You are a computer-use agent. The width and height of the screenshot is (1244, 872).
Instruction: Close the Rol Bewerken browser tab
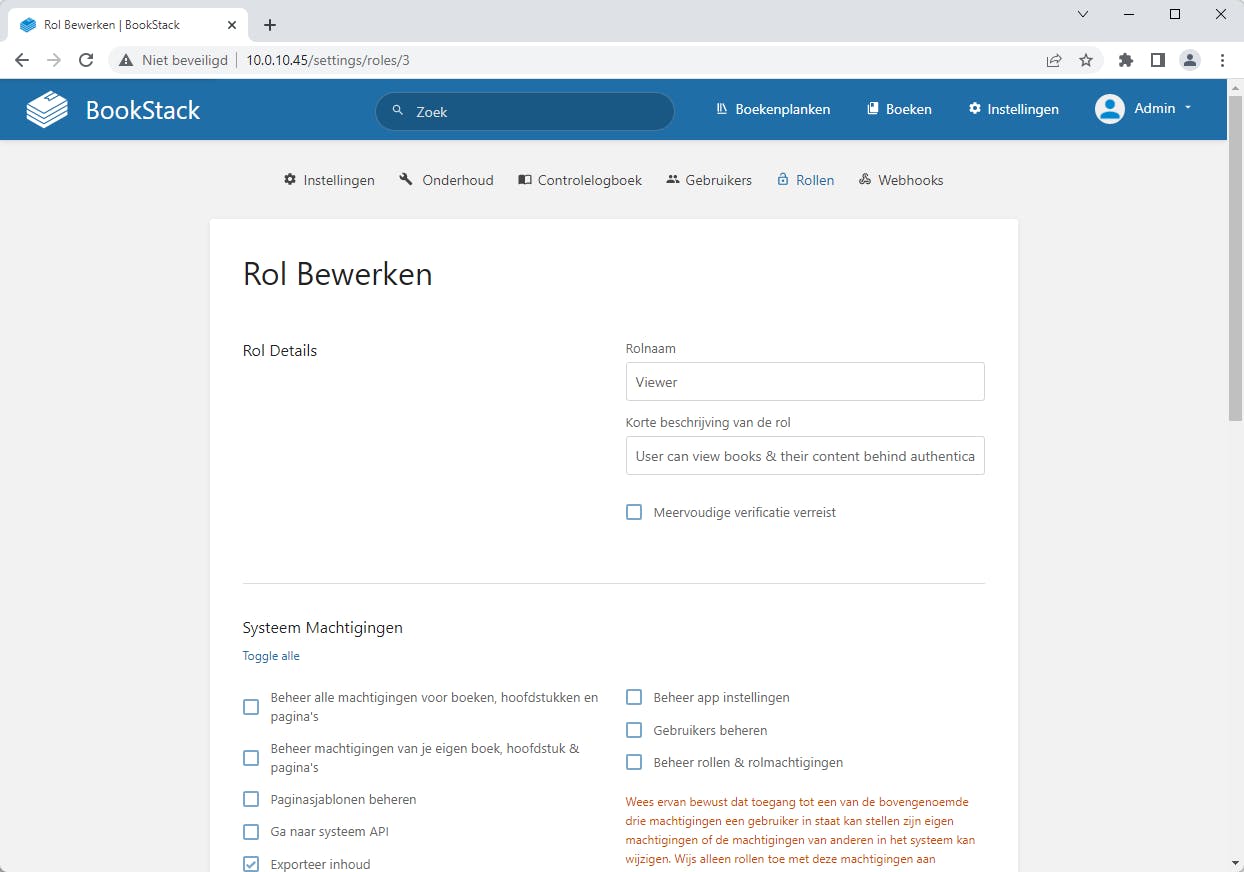[x=232, y=25]
